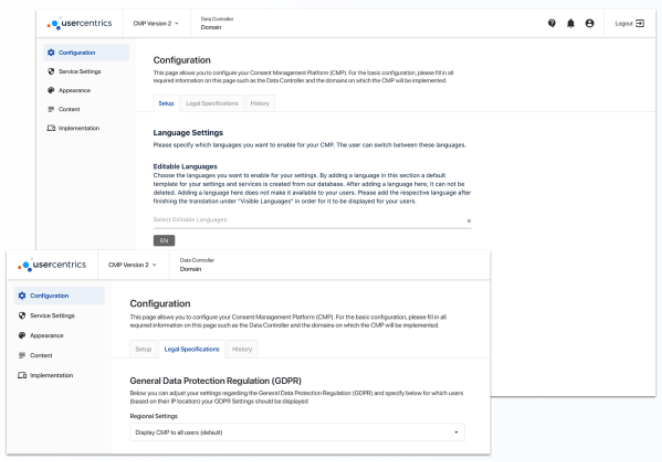Click the EN language chip
Screen dimensions: 662x462
pos(164,241)
